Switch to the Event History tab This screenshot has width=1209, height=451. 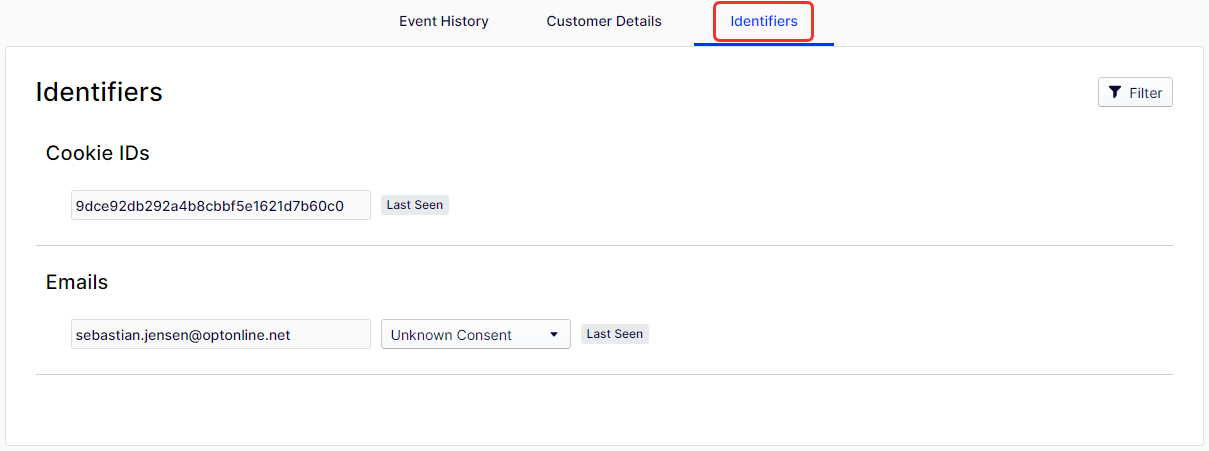444,21
